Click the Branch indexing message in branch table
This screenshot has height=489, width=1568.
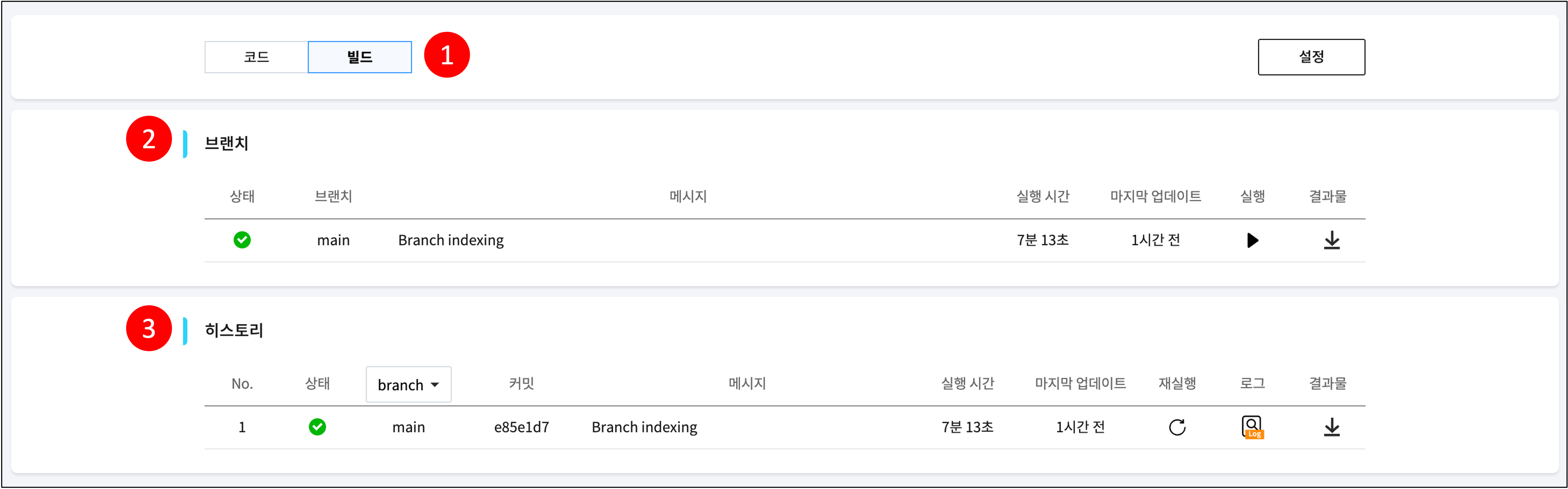(451, 240)
